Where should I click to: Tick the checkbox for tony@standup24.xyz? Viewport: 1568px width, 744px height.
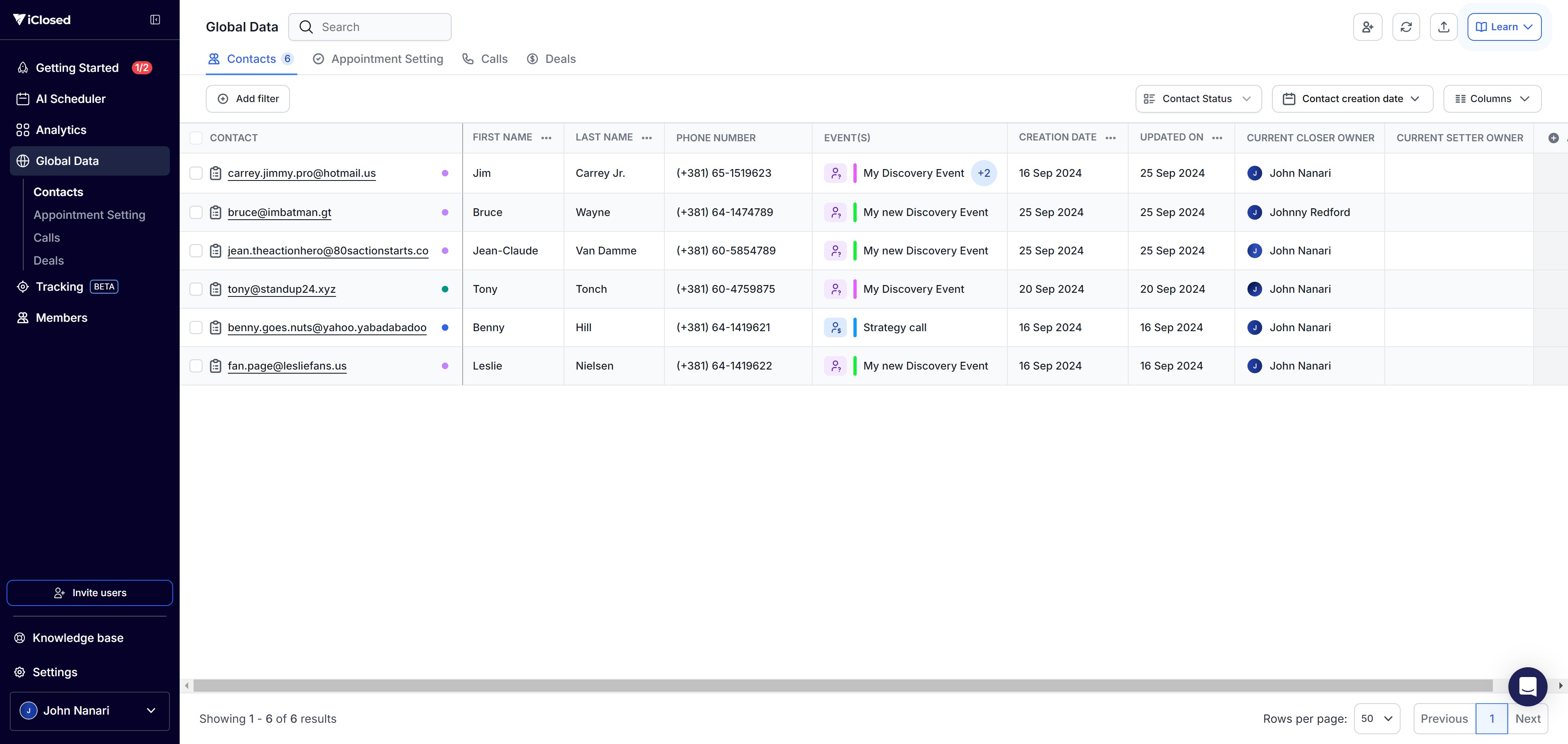pyautogui.click(x=196, y=289)
